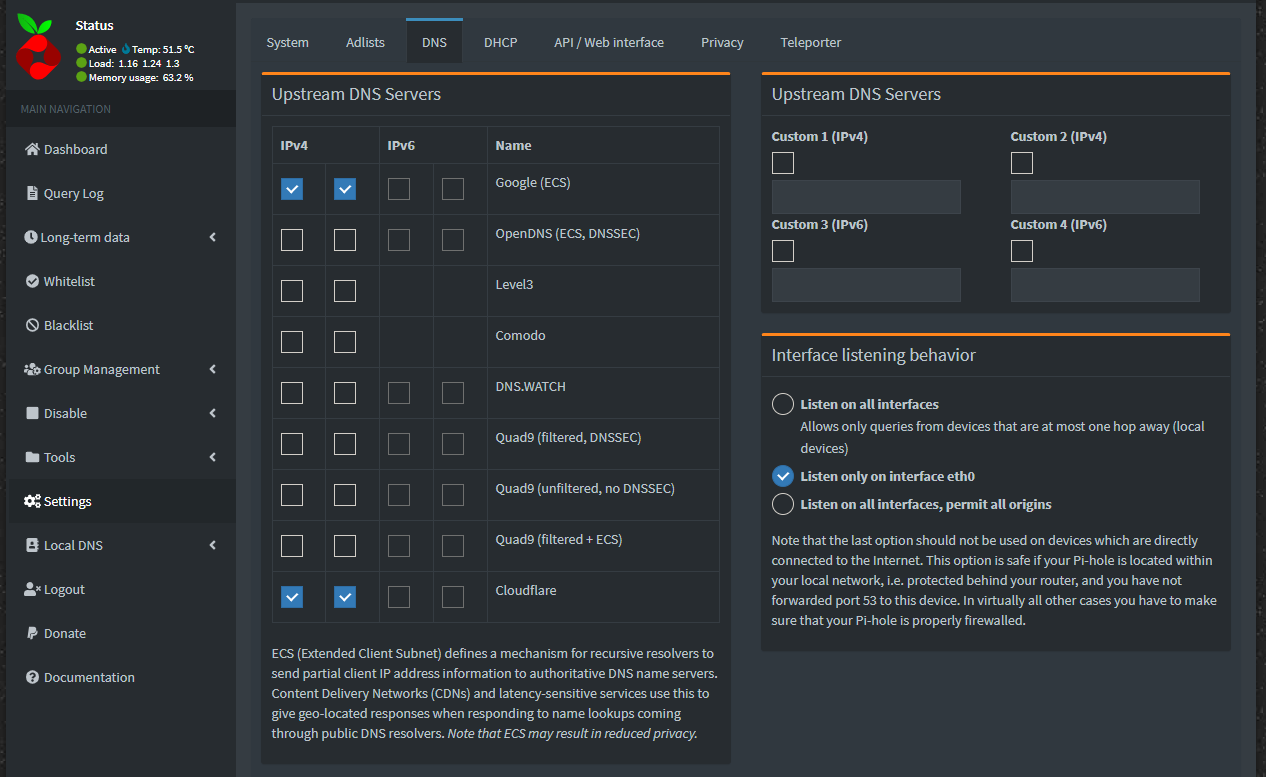1266x777 pixels.
Task: Click the Custom 2 (IPv4) address field
Action: pos(1105,197)
